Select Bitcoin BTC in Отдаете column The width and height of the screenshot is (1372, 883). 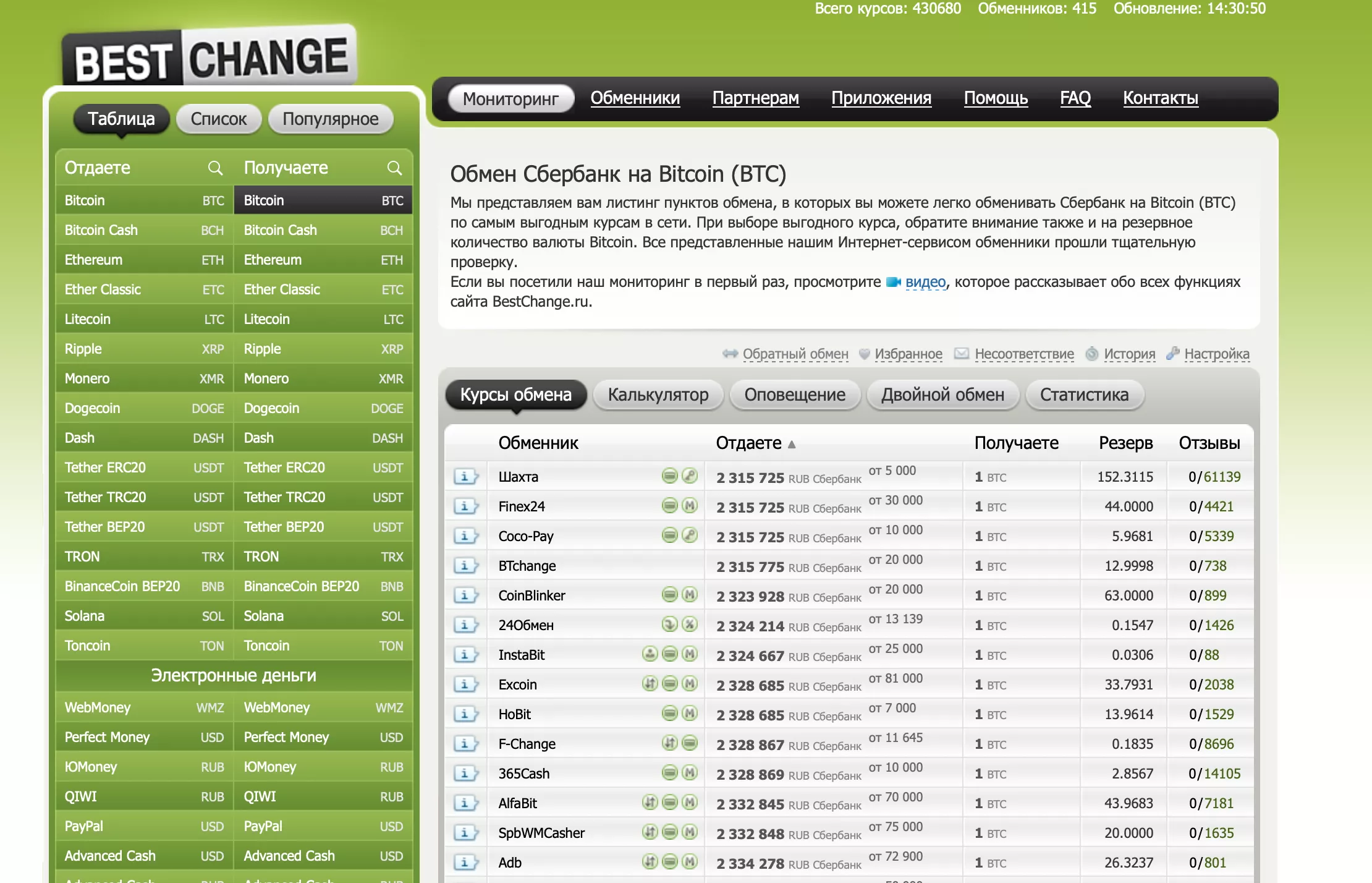coord(144,200)
